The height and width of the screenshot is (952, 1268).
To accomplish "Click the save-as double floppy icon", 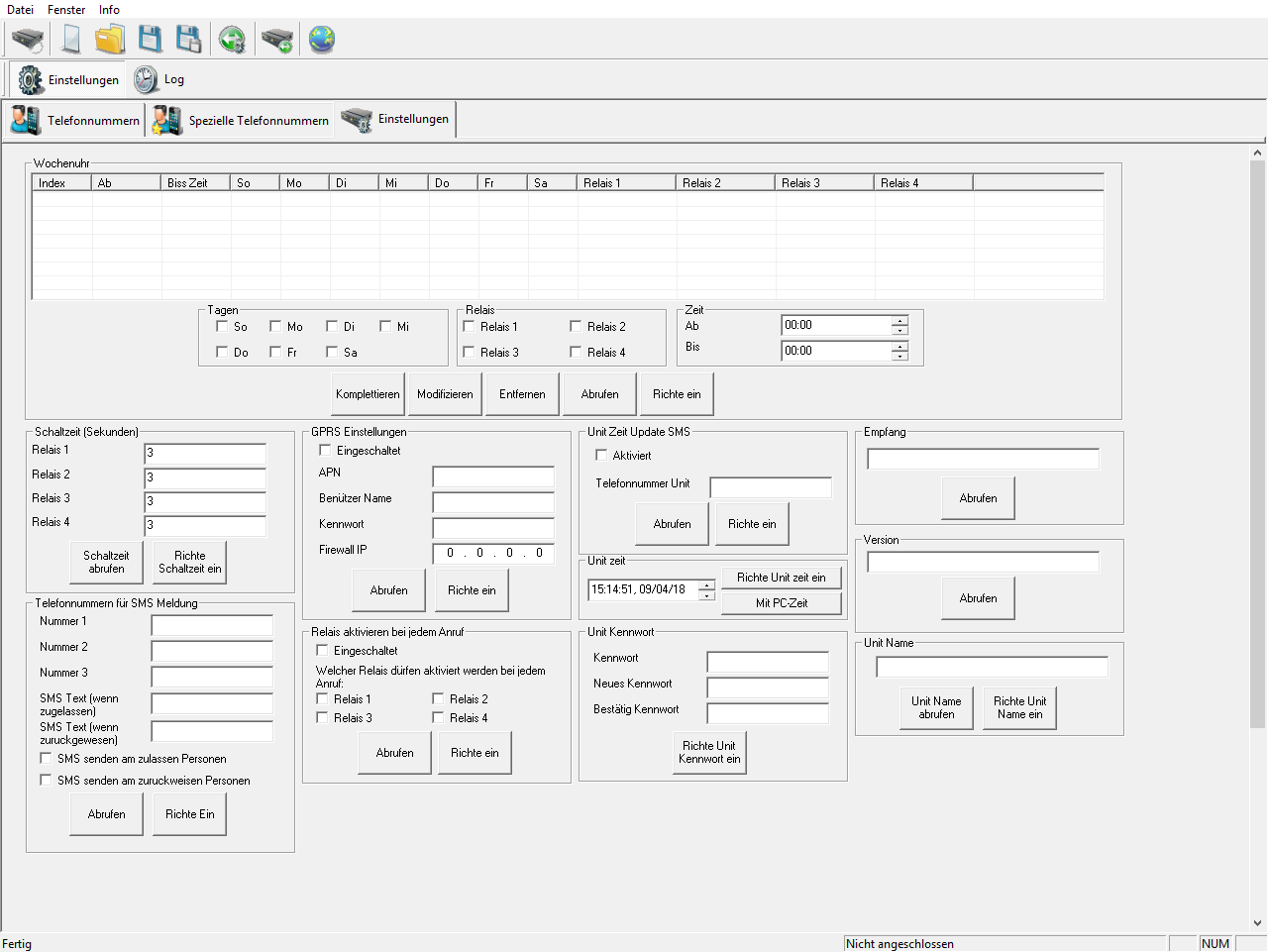I will click(x=188, y=40).
